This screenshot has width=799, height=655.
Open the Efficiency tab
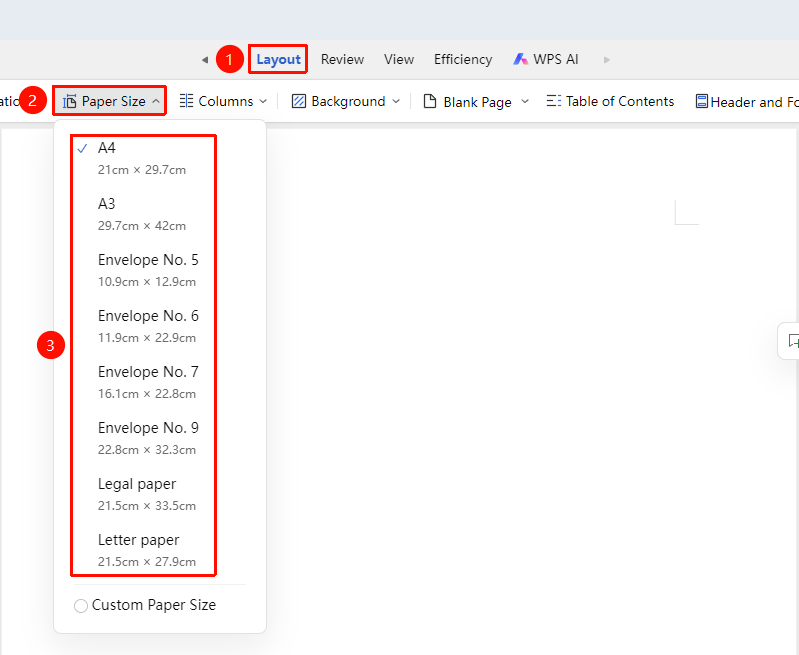pos(463,59)
